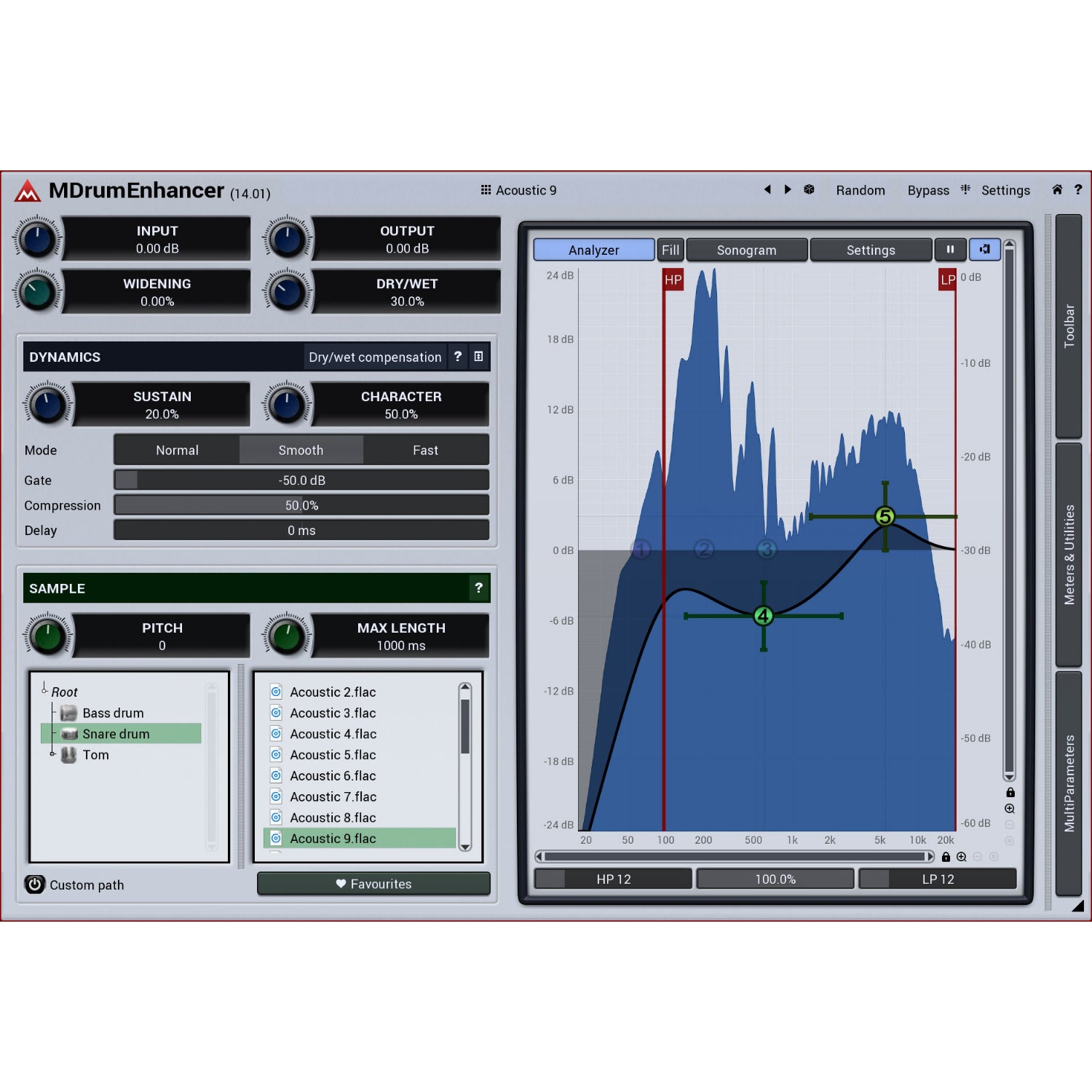The height and width of the screenshot is (1092, 1092).
Task: Expand the Meters & Utilities side panel
Action: click(1069, 555)
